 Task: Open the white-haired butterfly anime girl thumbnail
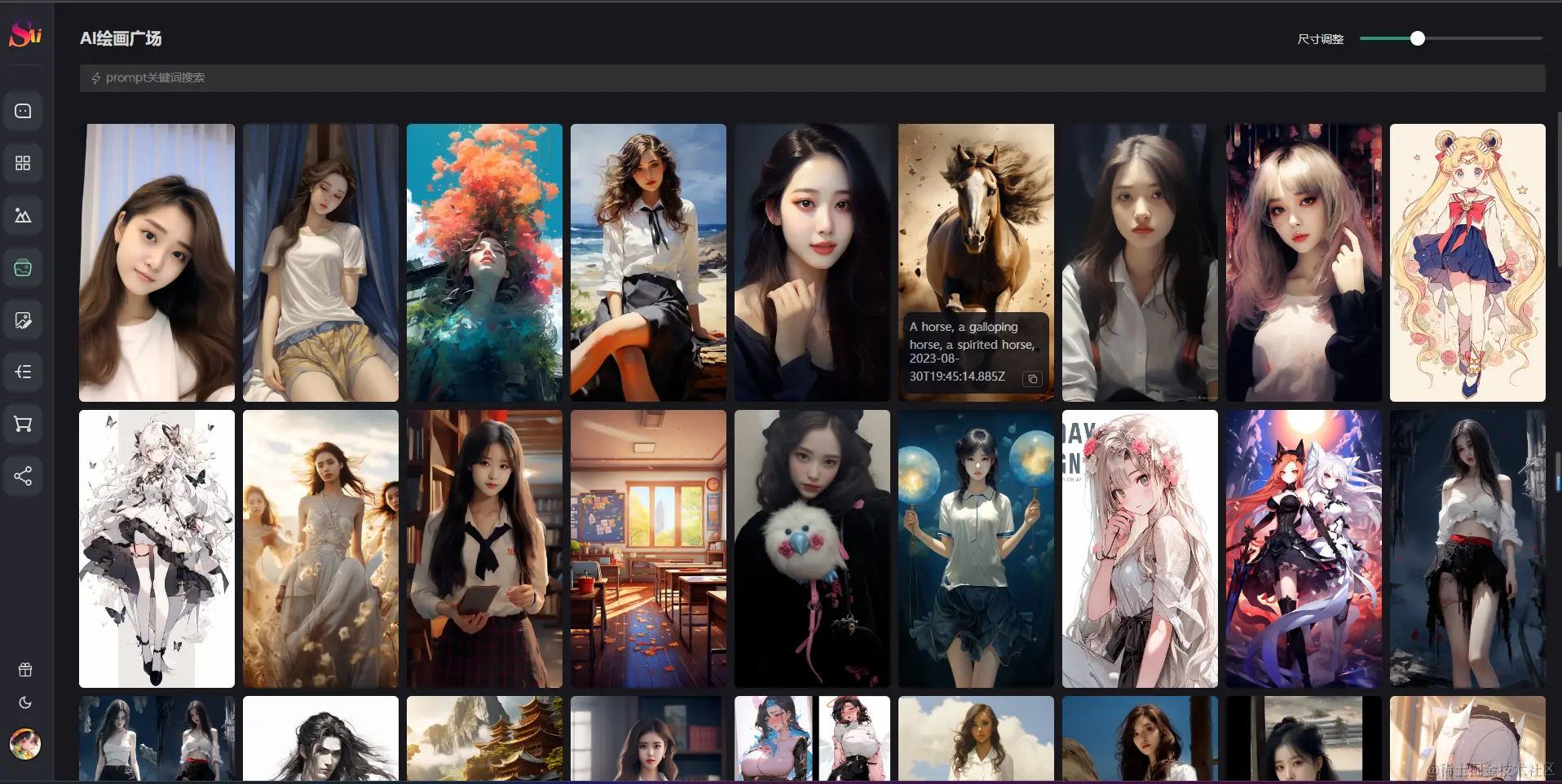click(157, 548)
